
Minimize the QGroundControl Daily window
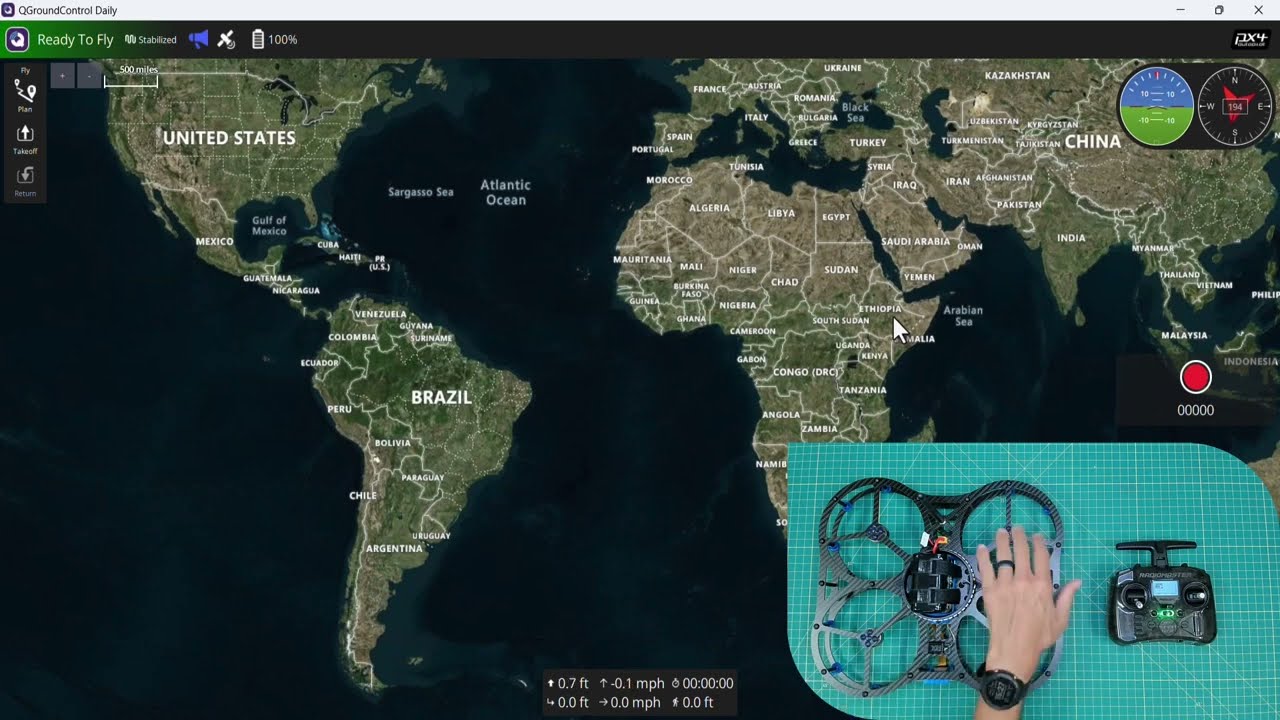1181,10
